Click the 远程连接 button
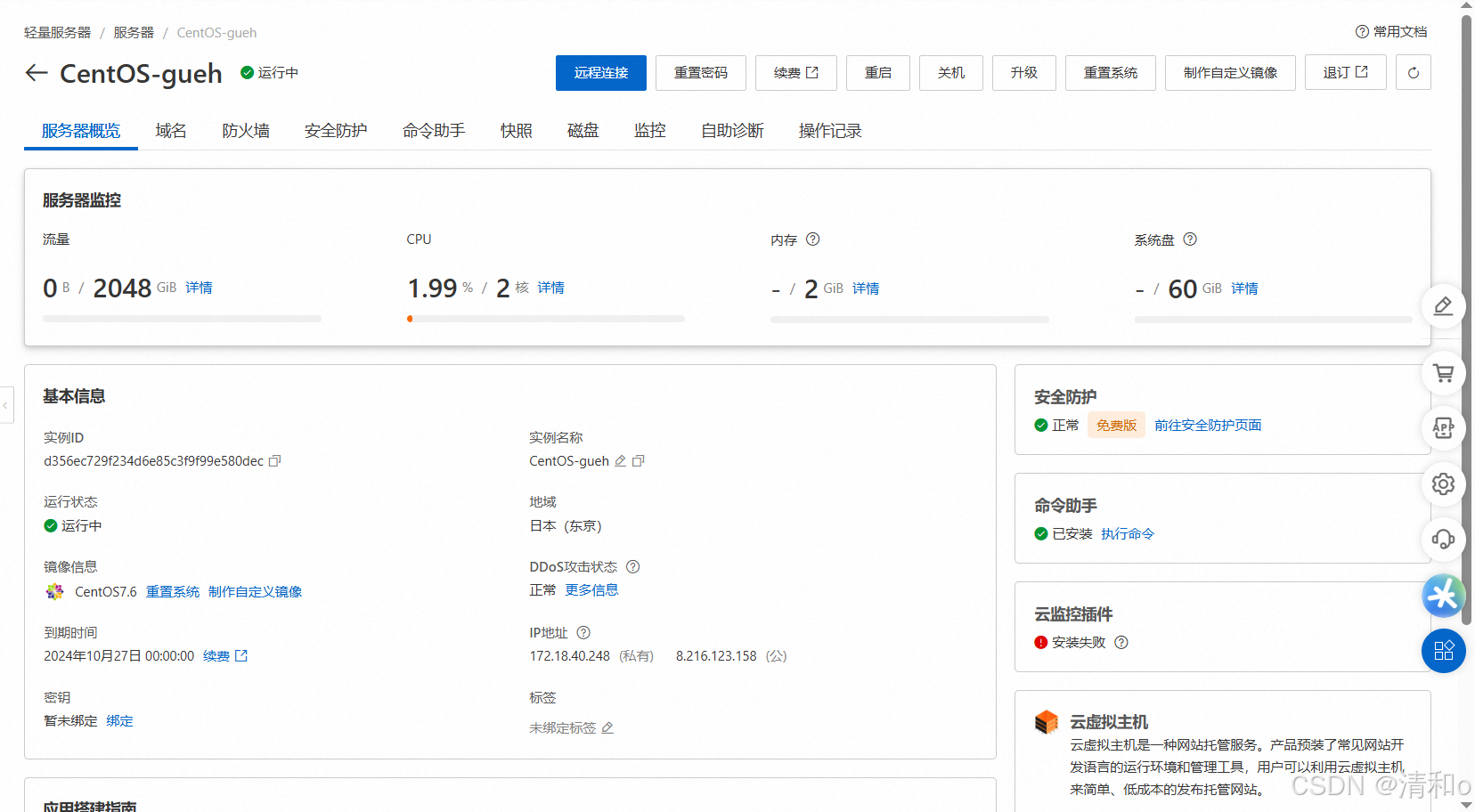Image resolution: width=1475 pixels, height=812 pixels. click(601, 73)
